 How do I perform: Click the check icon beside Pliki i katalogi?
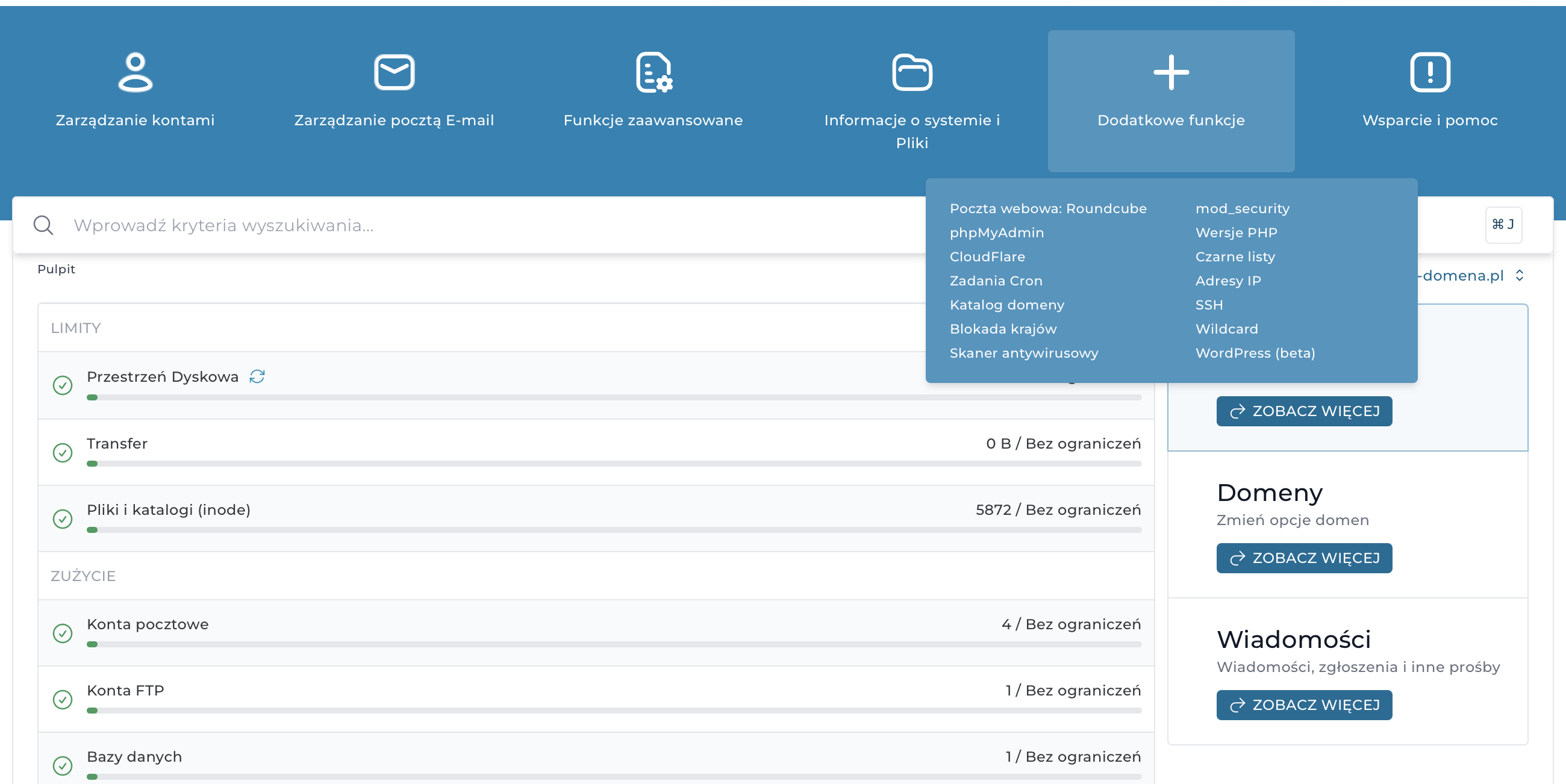tap(63, 518)
